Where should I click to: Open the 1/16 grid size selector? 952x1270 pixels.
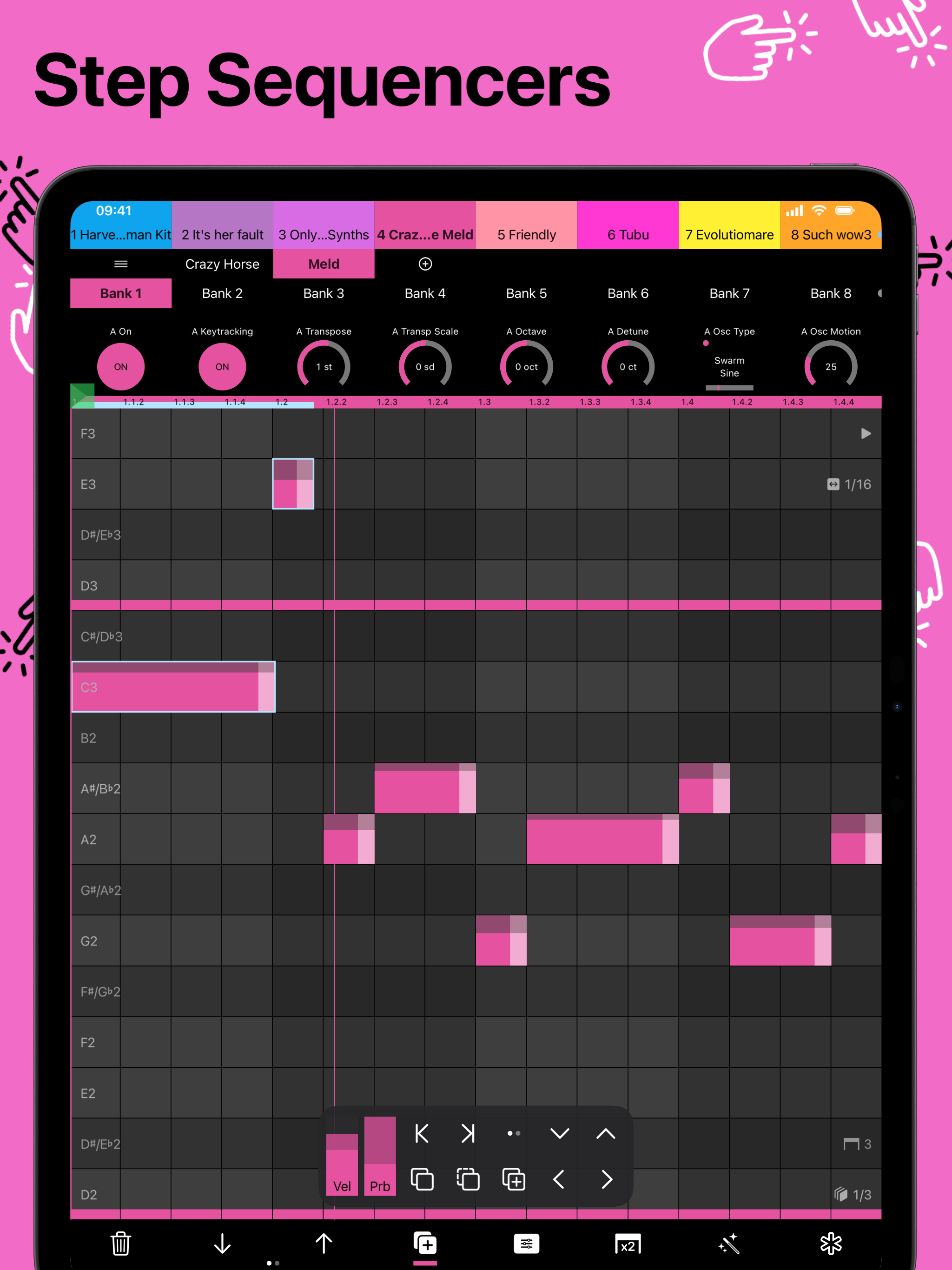click(x=849, y=484)
